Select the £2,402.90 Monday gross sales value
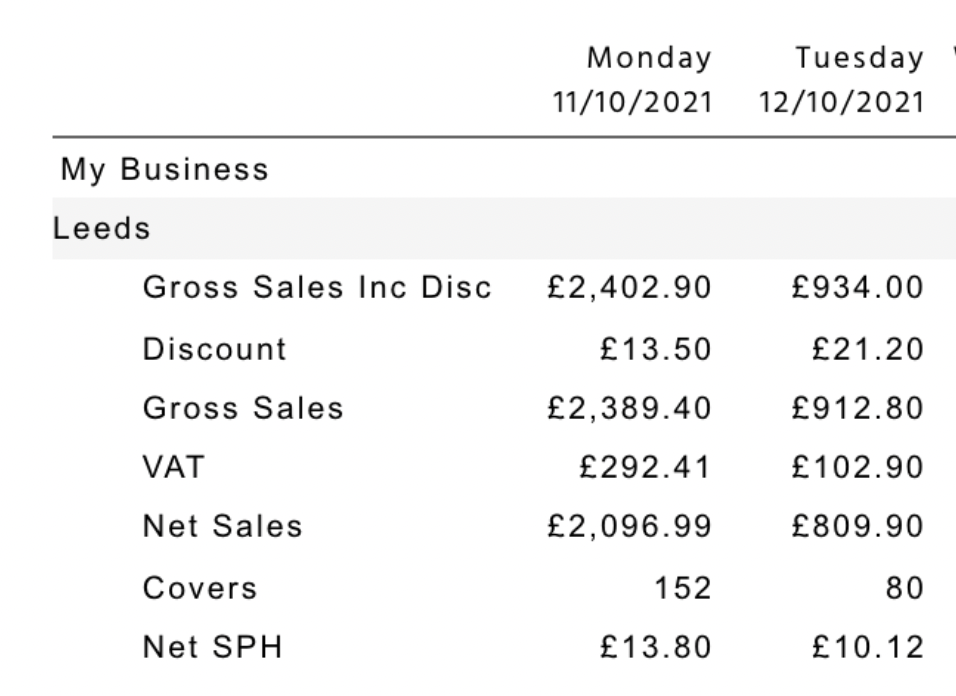The image size is (956, 696). tap(628, 288)
